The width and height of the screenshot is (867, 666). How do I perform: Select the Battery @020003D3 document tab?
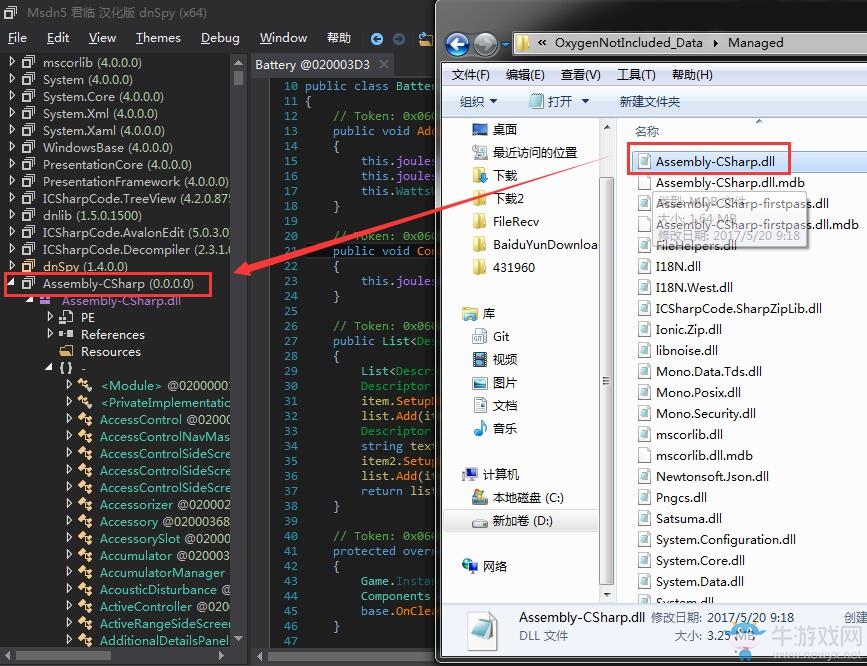tap(312, 65)
